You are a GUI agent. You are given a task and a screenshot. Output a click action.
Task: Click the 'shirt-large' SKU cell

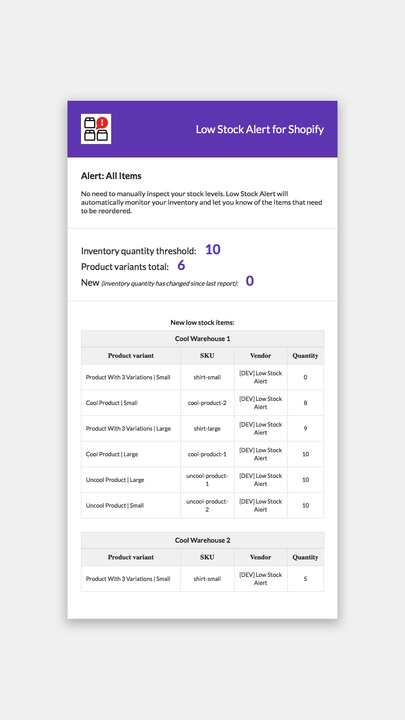point(207,429)
